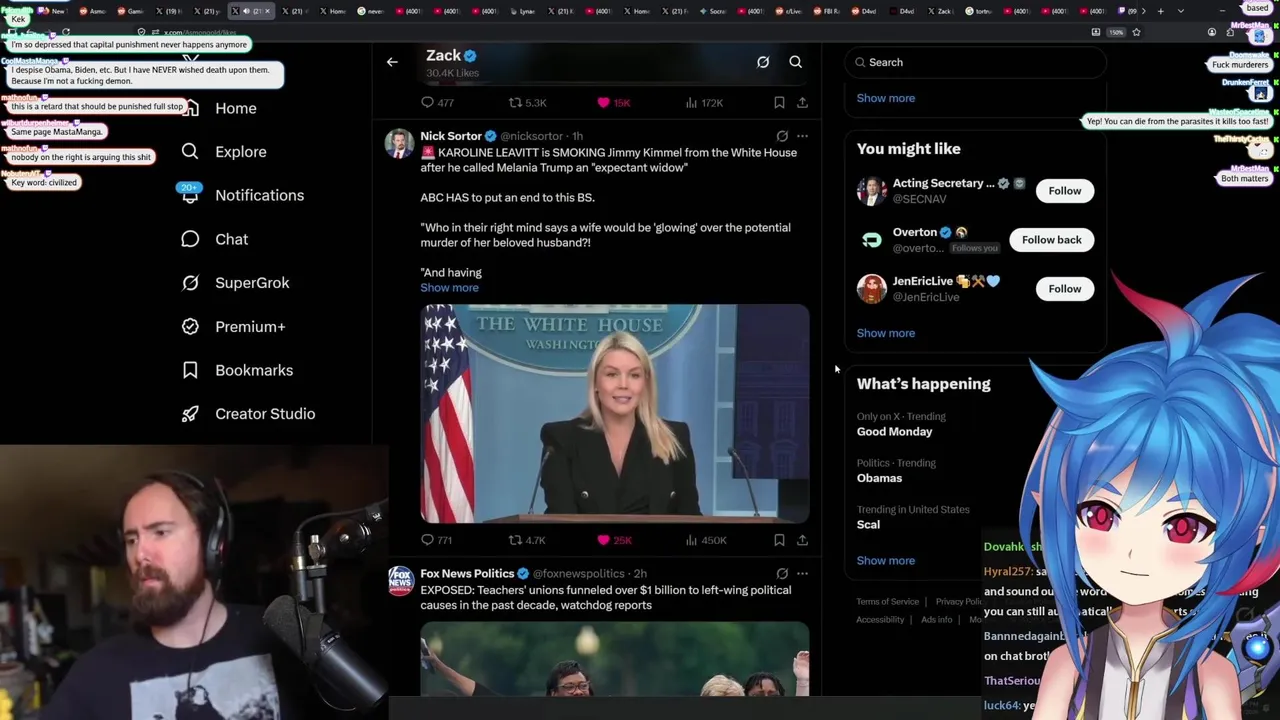Open Nick Sortor's name link
The image size is (1280, 720).
point(451,136)
